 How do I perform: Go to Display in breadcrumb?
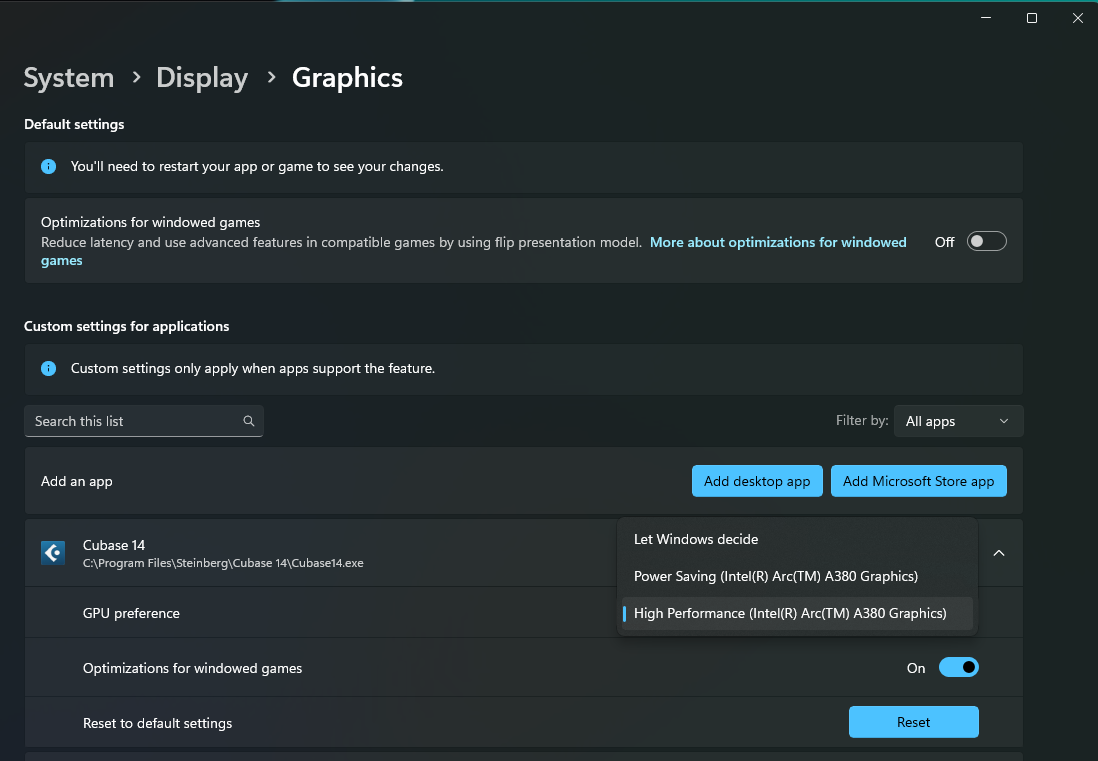pos(202,78)
